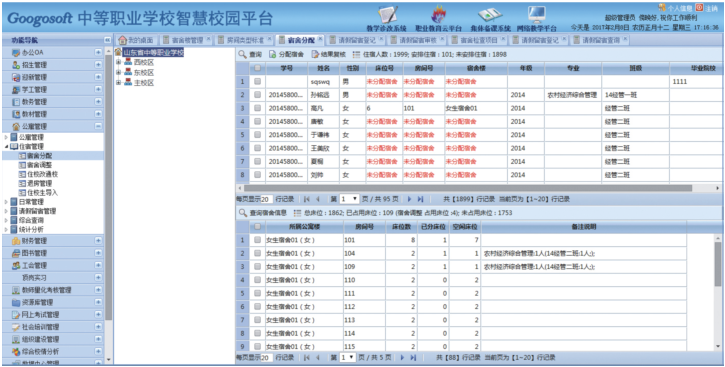Expand 图书管理 with its plus button

coord(98,253)
